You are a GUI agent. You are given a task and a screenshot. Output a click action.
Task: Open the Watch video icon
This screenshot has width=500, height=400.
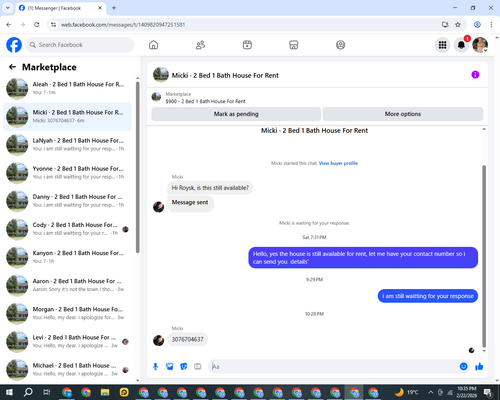pos(247,45)
